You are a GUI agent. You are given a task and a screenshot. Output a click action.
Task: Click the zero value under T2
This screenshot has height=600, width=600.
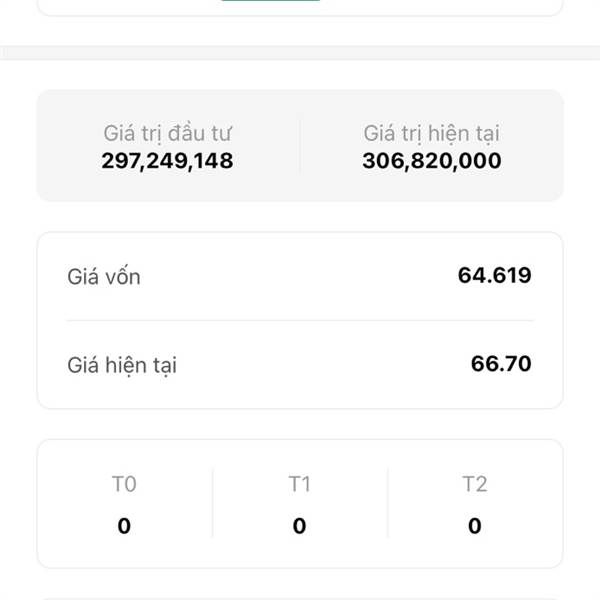point(474,526)
